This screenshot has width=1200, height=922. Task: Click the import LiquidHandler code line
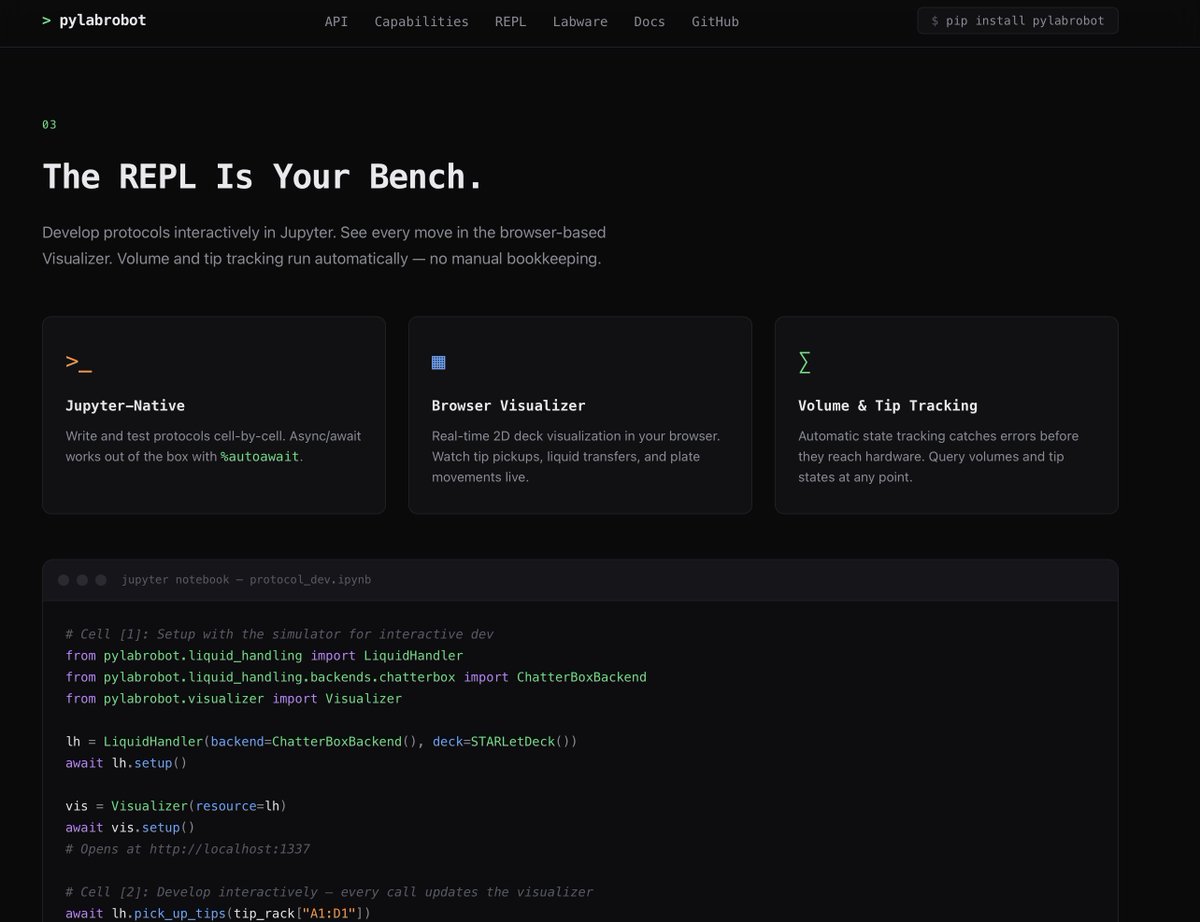(x=264, y=656)
